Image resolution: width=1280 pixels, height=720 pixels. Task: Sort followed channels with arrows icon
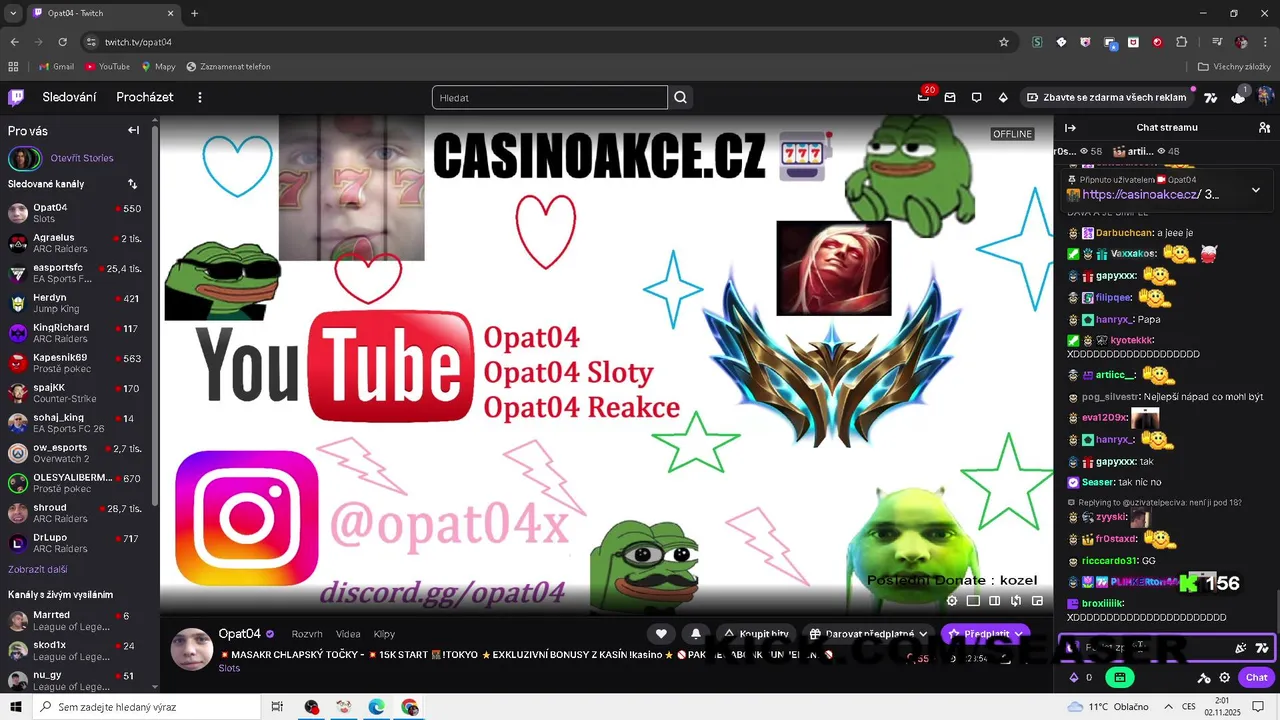click(132, 184)
